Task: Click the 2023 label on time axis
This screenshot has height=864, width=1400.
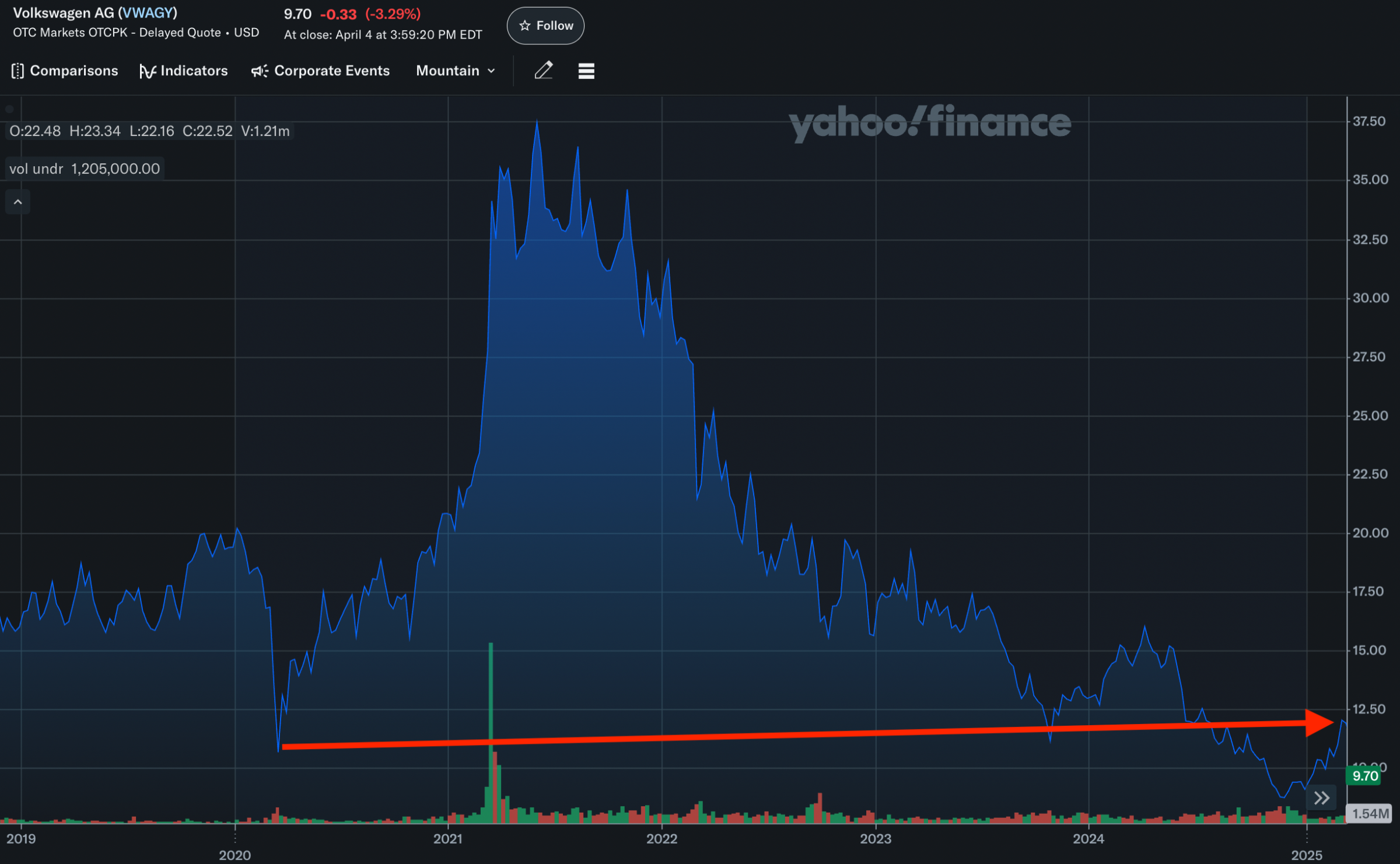Action: (x=876, y=839)
